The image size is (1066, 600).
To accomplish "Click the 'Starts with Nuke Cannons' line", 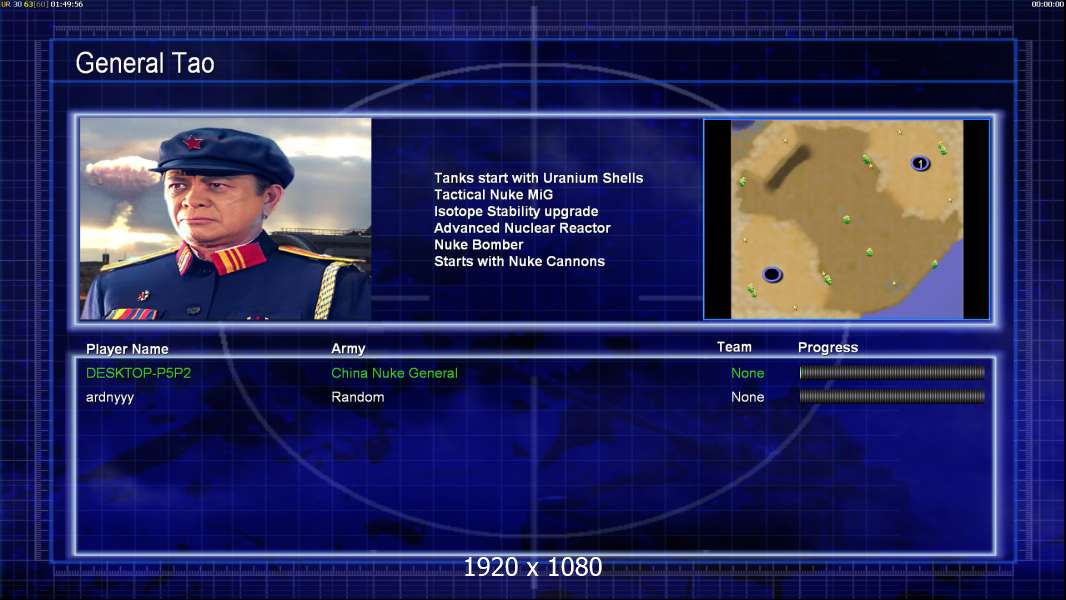I will (519, 261).
